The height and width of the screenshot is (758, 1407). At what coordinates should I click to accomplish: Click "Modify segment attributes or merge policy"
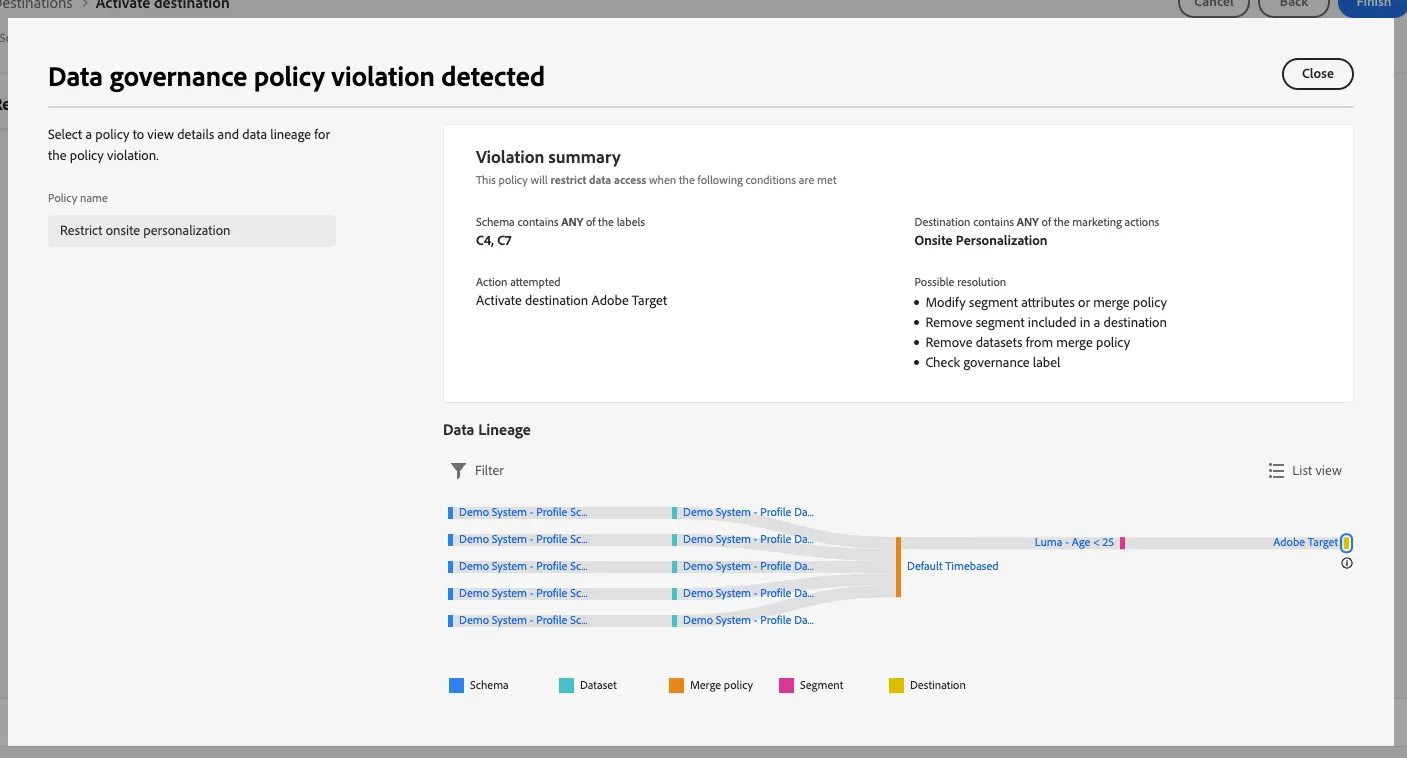(x=1046, y=302)
